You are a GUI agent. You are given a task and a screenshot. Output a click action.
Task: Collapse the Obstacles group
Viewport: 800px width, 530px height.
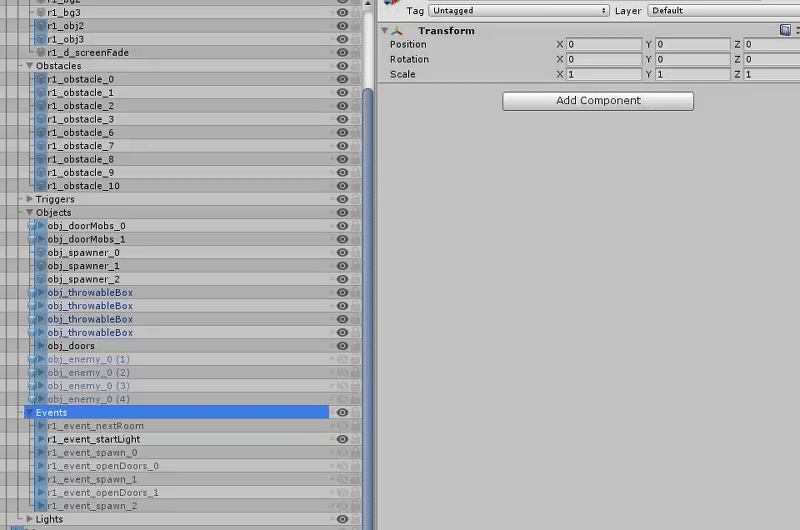click(30, 66)
